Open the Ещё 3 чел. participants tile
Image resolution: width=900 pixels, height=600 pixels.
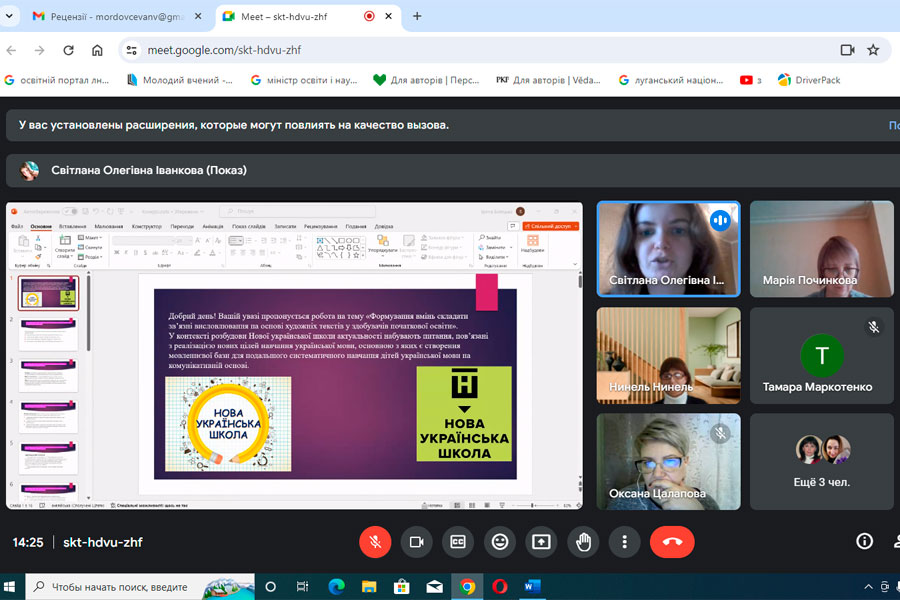[x=821, y=462]
